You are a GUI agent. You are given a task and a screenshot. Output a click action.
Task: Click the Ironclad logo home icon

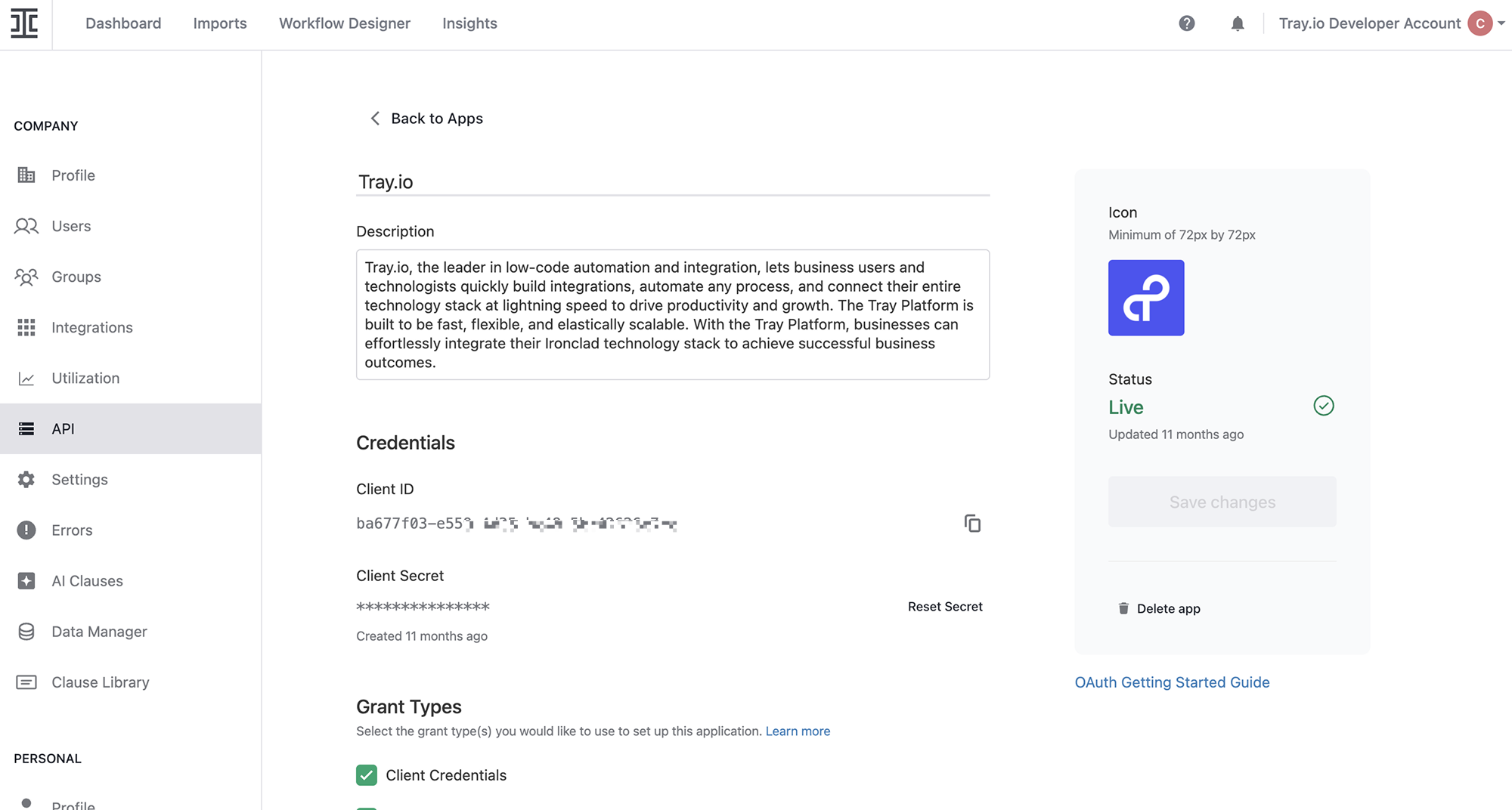[24, 23]
